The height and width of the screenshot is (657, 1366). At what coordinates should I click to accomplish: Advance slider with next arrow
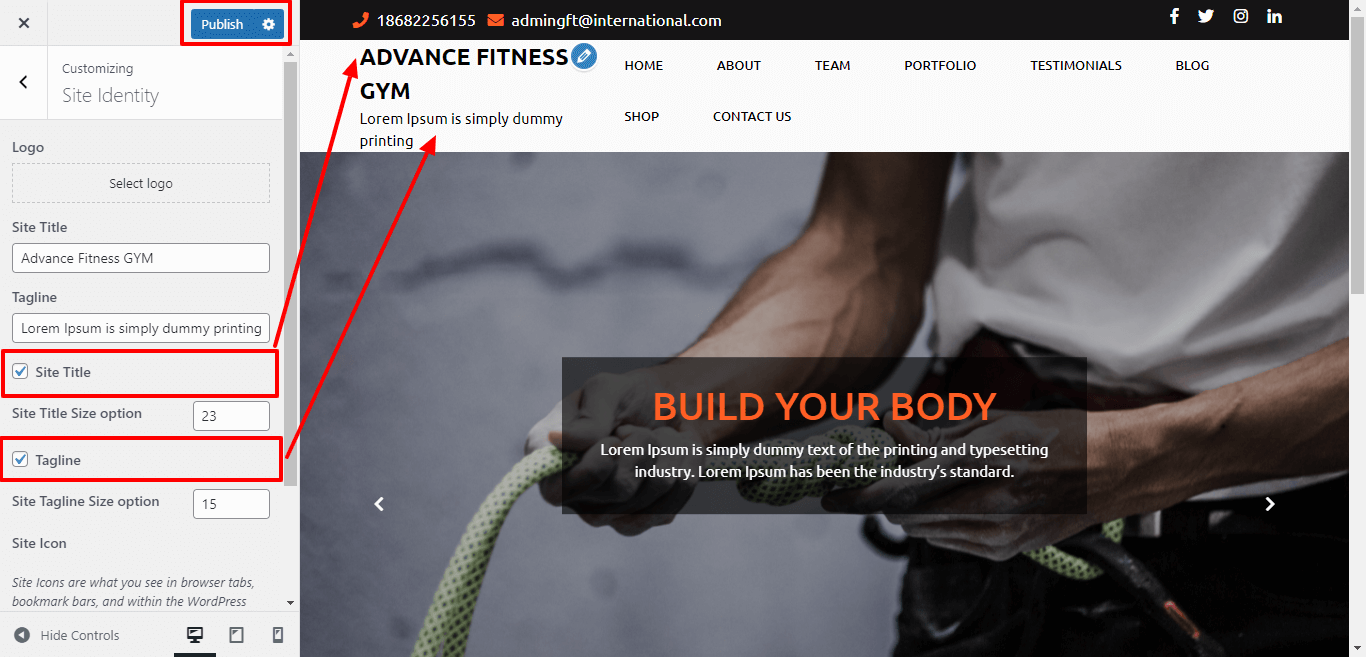[x=1270, y=504]
